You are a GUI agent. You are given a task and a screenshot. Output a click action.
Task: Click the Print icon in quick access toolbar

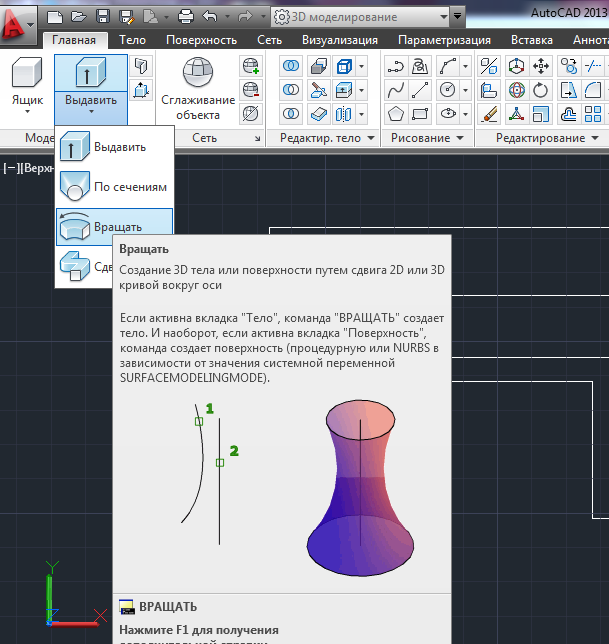[186, 17]
